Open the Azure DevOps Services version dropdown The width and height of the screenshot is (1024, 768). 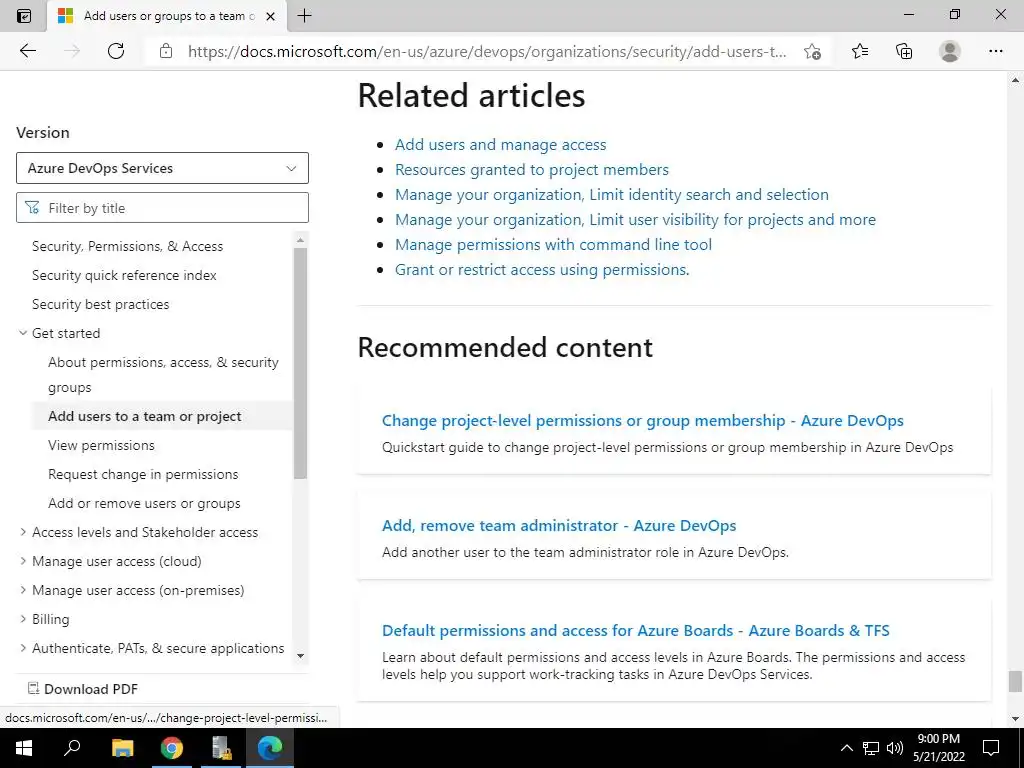[x=162, y=168]
